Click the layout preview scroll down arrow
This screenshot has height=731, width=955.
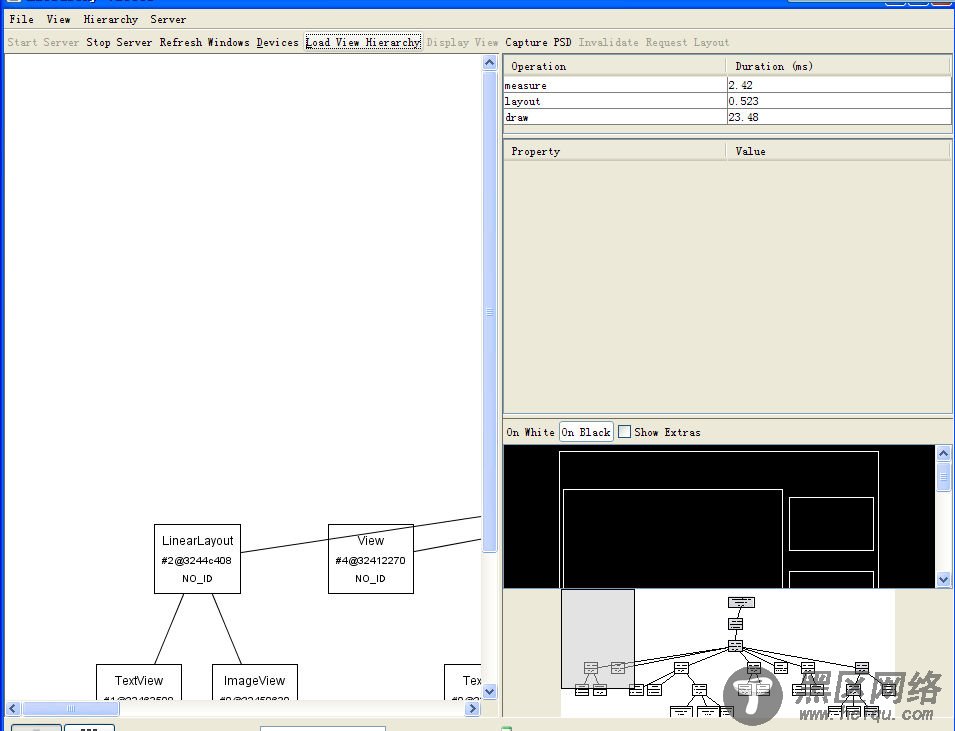coord(943,579)
